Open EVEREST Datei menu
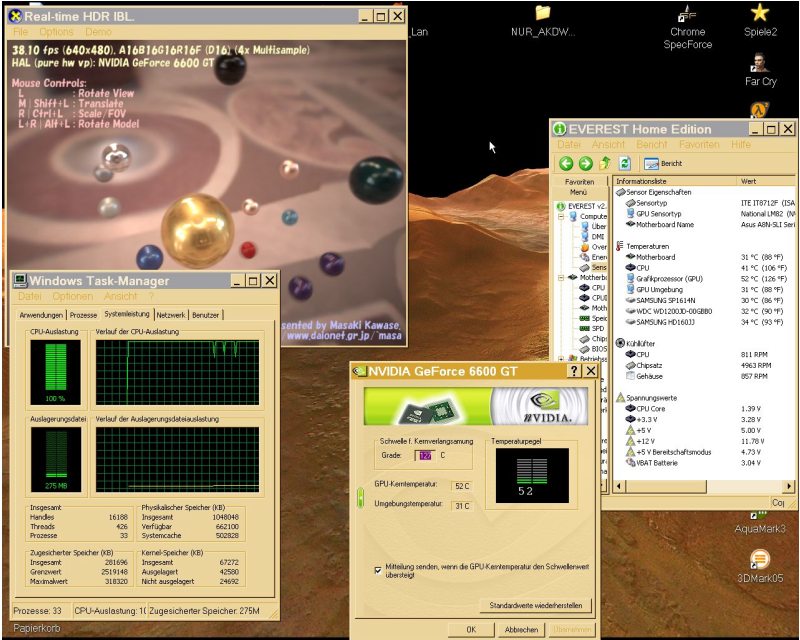Image resolution: width=800 pixels, height=640 pixels. 569,144
